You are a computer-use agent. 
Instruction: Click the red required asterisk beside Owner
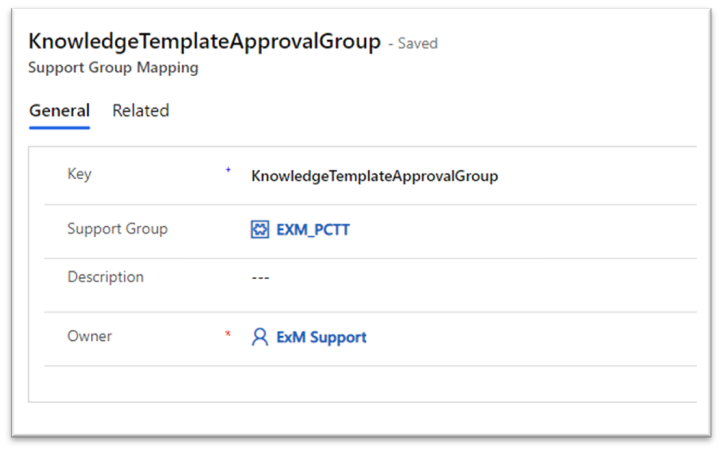(x=227, y=334)
